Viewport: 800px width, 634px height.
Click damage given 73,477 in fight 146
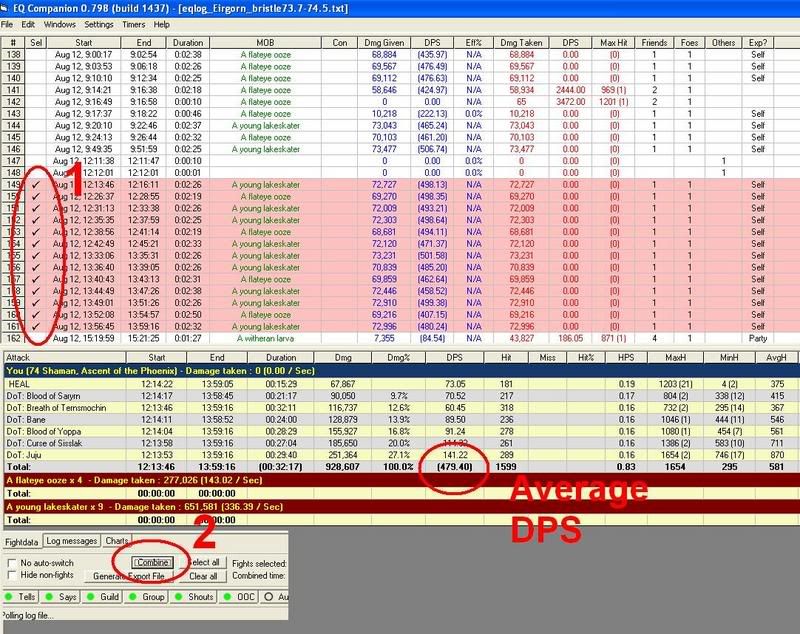[384, 149]
